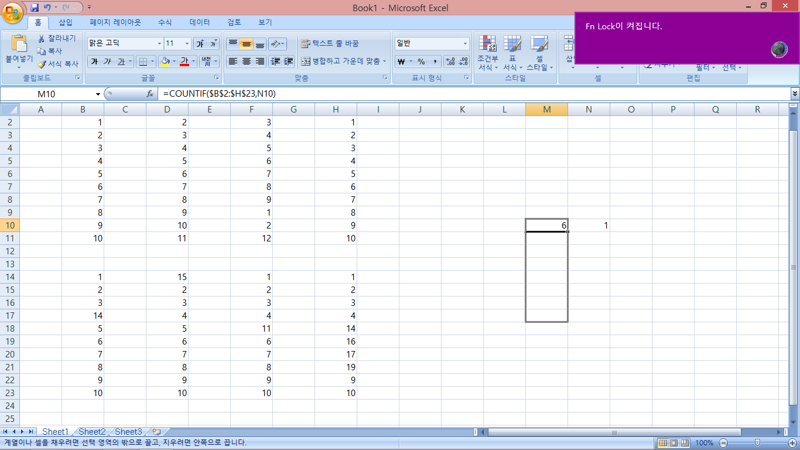Align text to the left
The width and height of the screenshot is (800, 450).
pyautogui.click(x=233, y=62)
